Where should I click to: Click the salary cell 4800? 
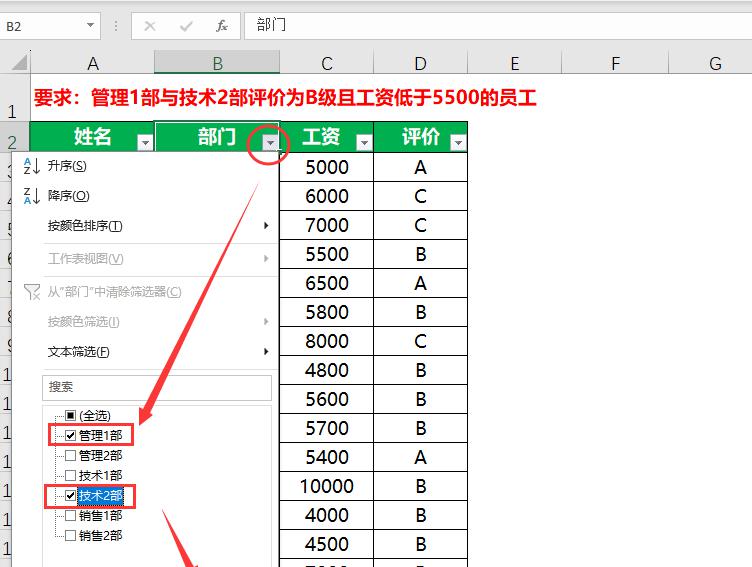click(x=327, y=370)
